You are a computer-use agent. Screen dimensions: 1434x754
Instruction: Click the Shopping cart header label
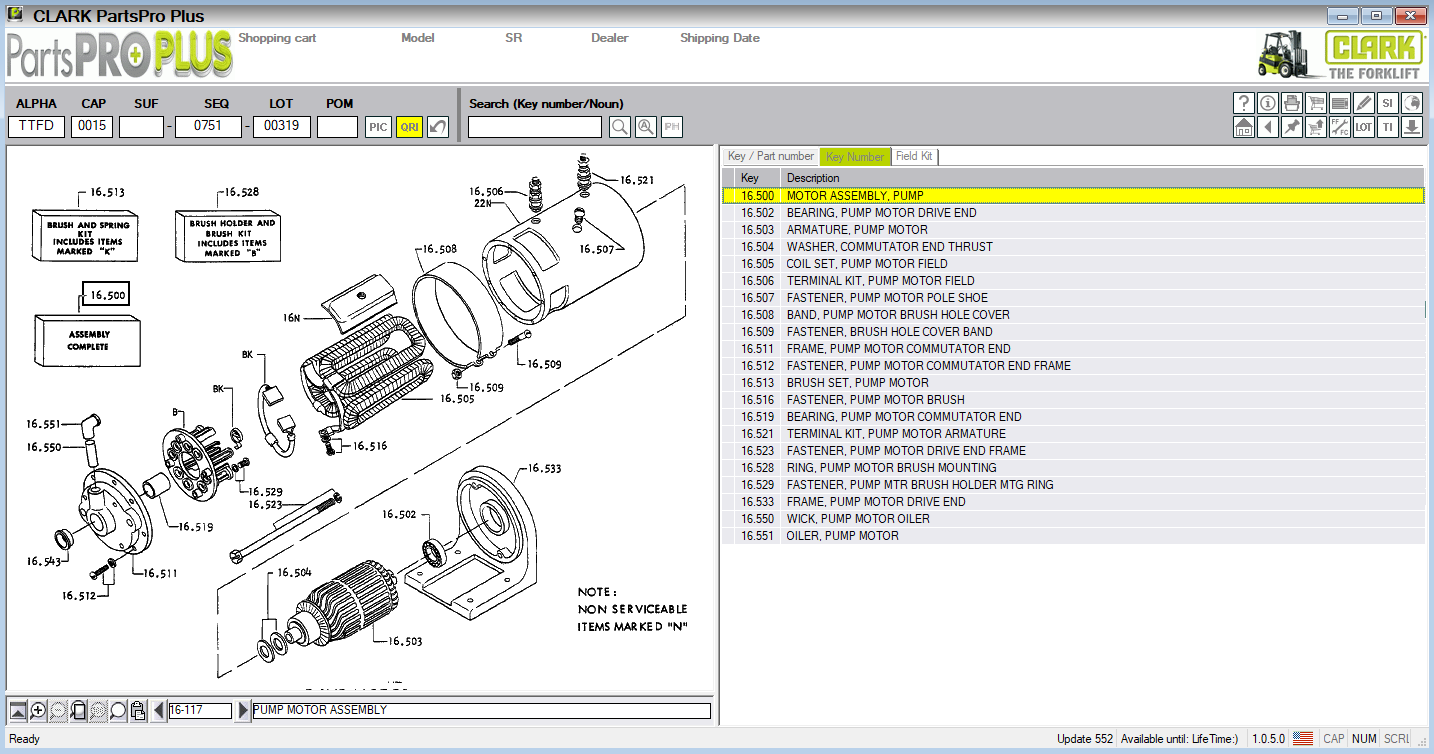277,38
